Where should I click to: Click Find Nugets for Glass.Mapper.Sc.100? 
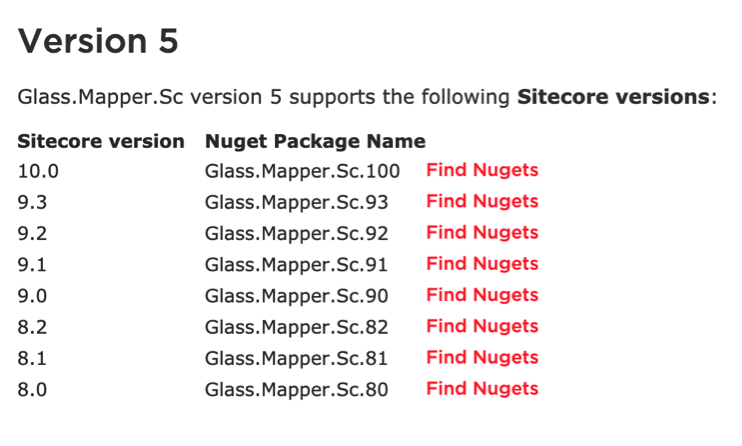pos(482,170)
